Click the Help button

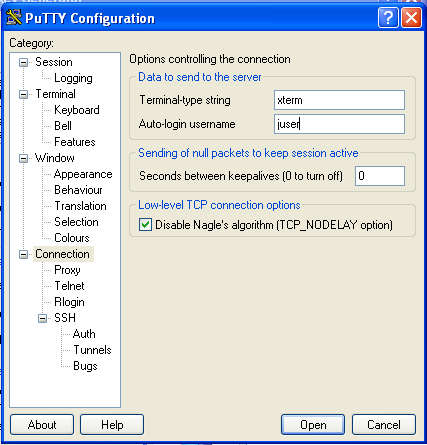pyautogui.click(x=112, y=425)
